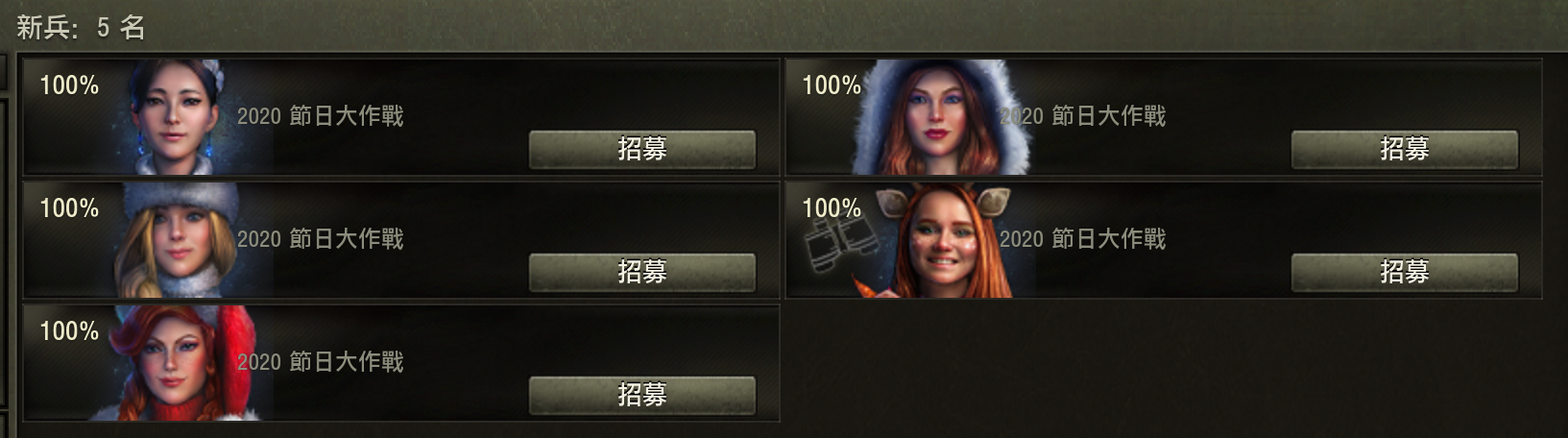Image resolution: width=1568 pixels, height=438 pixels.
Task: Recruit the dark-haired woman with blue earrings via 招募
Action: pyautogui.click(x=642, y=149)
